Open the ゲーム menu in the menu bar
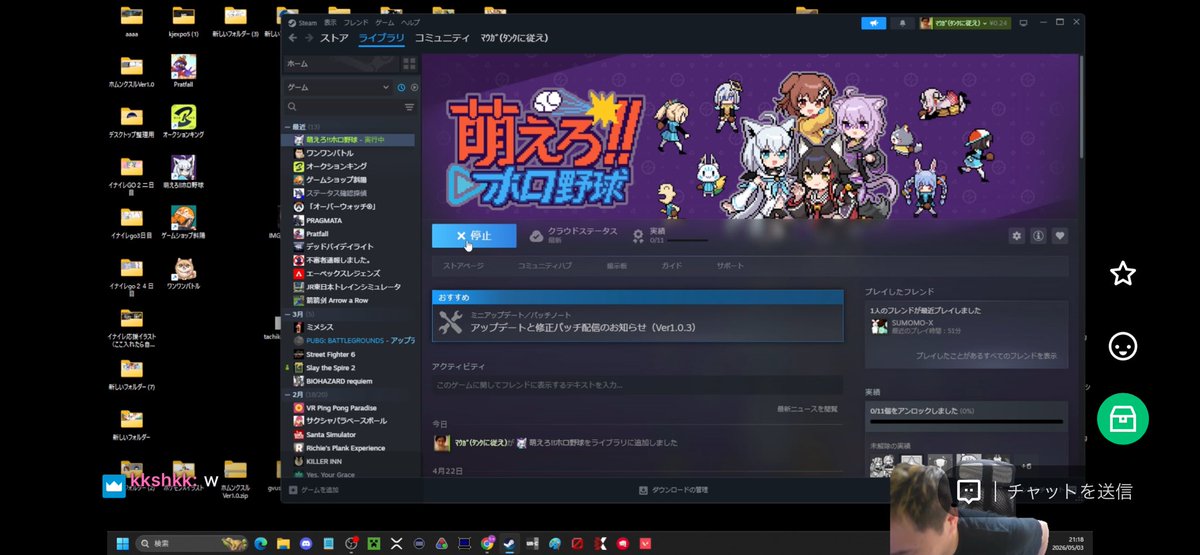Screen dimensions: 1200x555 [384, 22]
